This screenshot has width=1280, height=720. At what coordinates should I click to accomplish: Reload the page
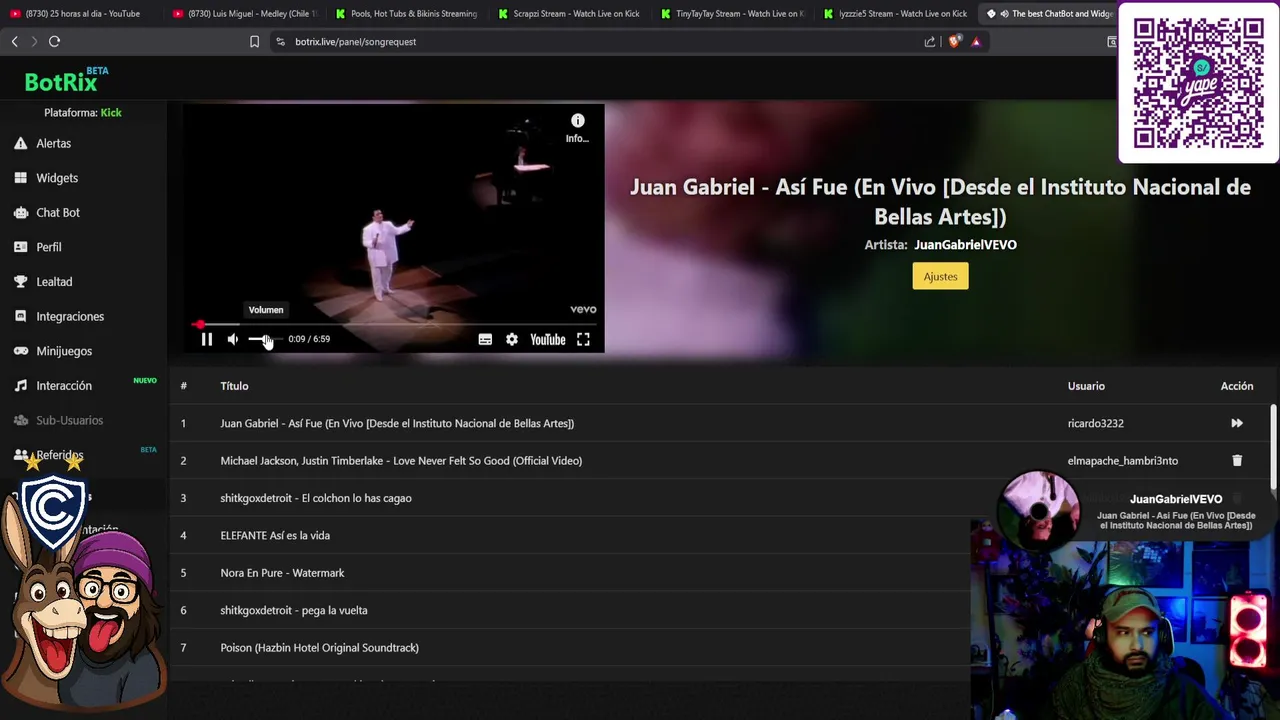tap(54, 41)
